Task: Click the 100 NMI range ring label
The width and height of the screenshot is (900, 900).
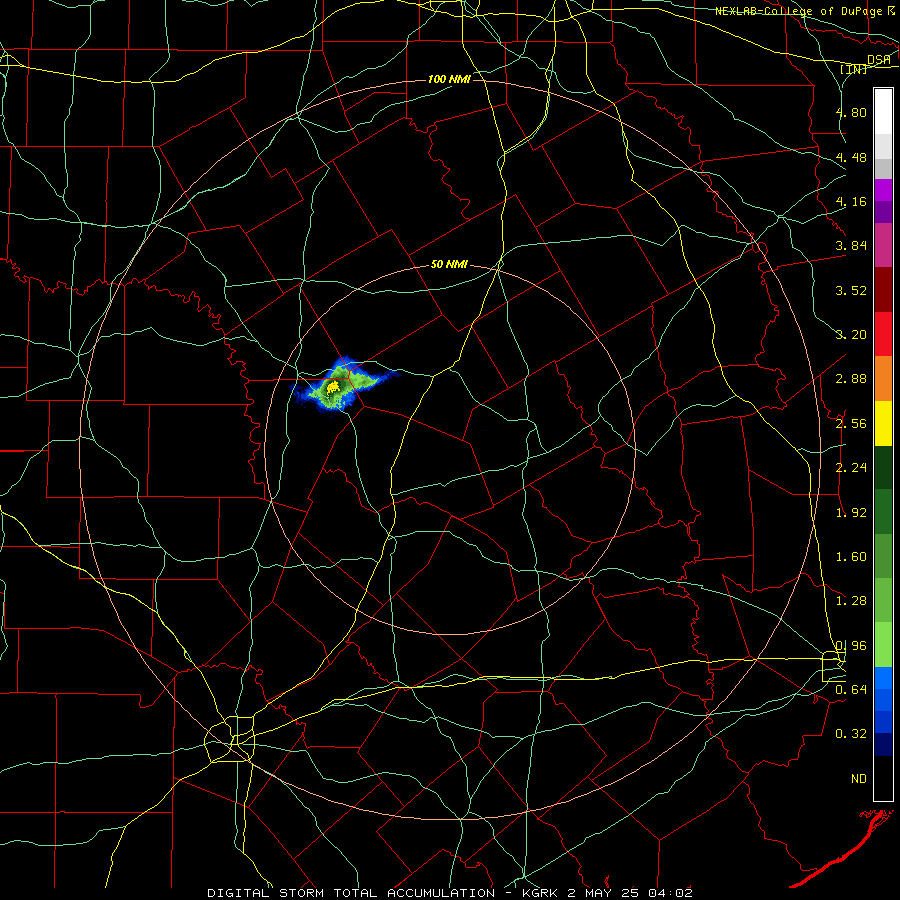Action: 449,79
